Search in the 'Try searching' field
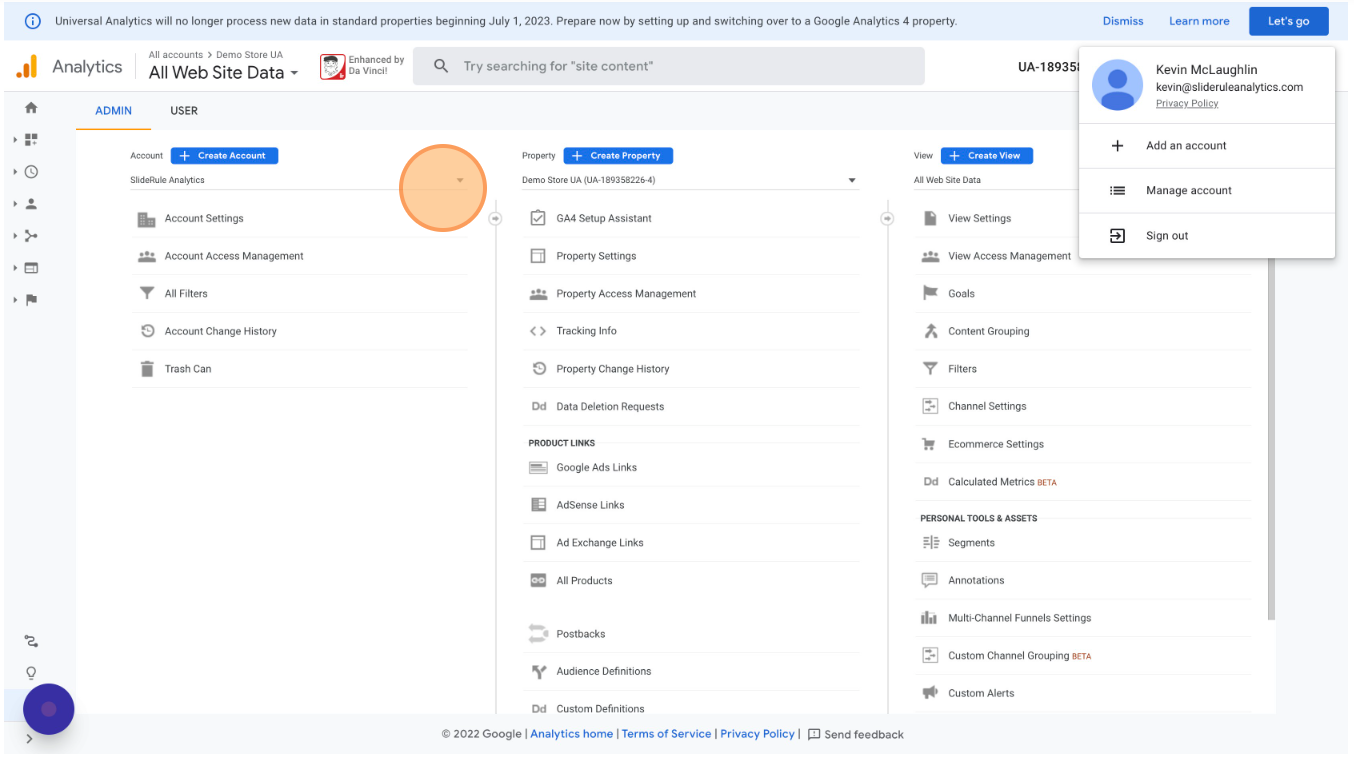This screenshot has width=1354, height=758. 669,66
